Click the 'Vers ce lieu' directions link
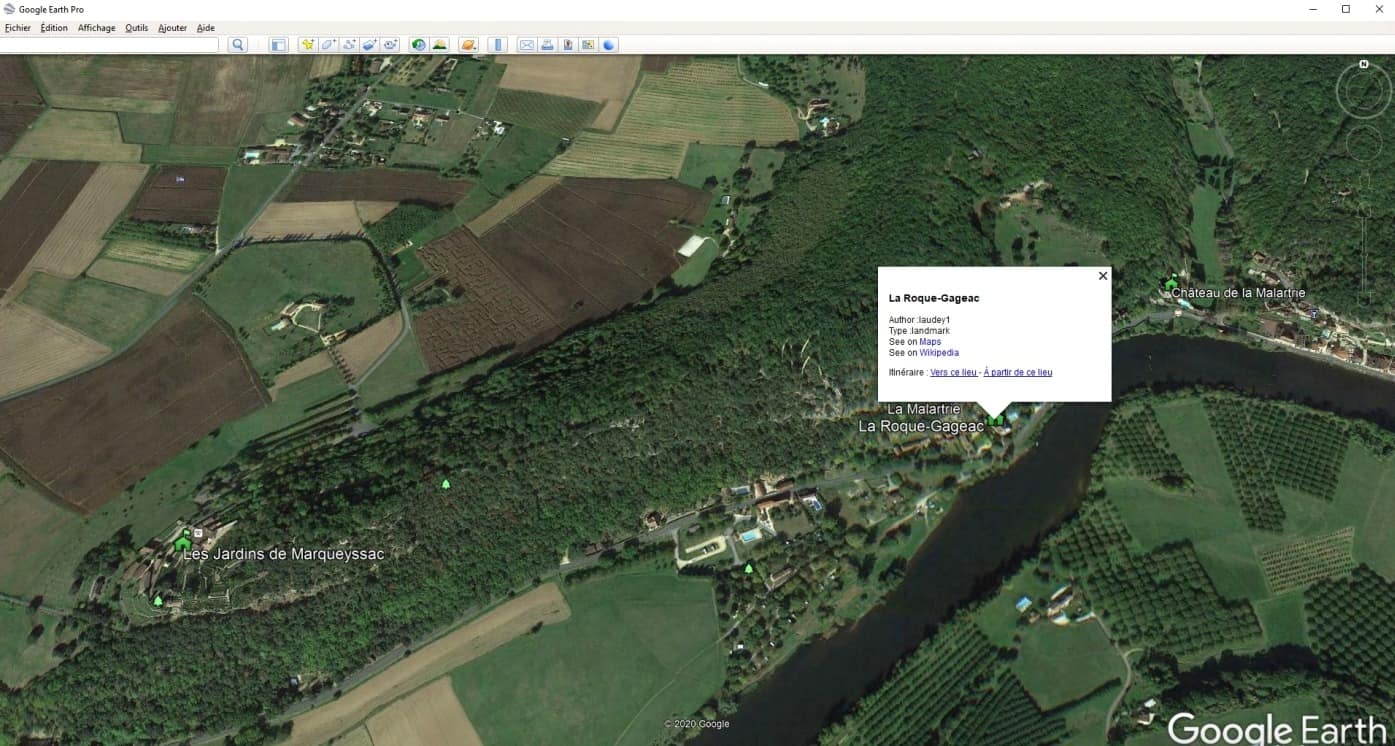Image resolution: width=1395 pixels, height=746 pixels. pyautogui.click(x=953, y=373)
